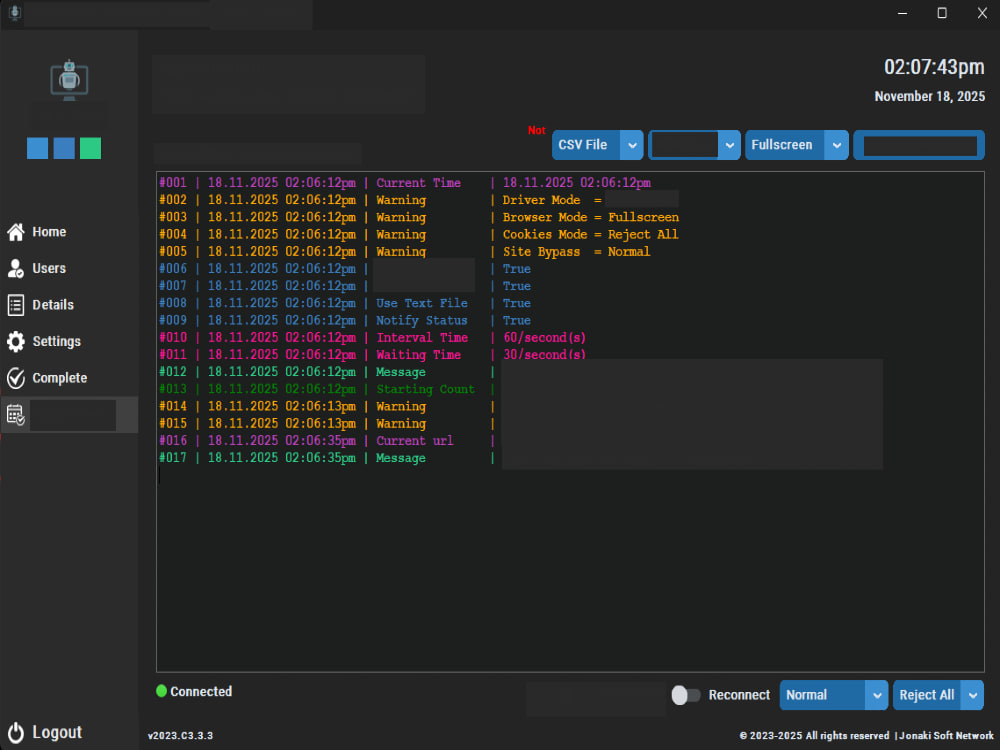Viewport: 1000px width, 750px height.
Task: Click log row #011 Waiting Time
Action: point(372,355)
